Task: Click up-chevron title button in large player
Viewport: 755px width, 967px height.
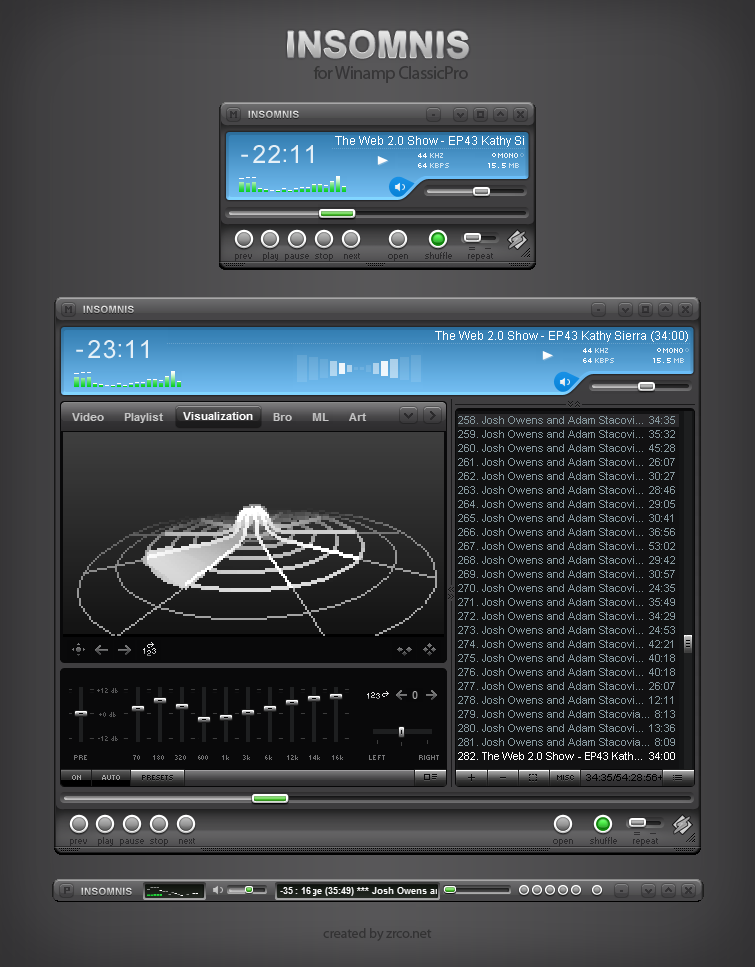Action: coord(665,309)
